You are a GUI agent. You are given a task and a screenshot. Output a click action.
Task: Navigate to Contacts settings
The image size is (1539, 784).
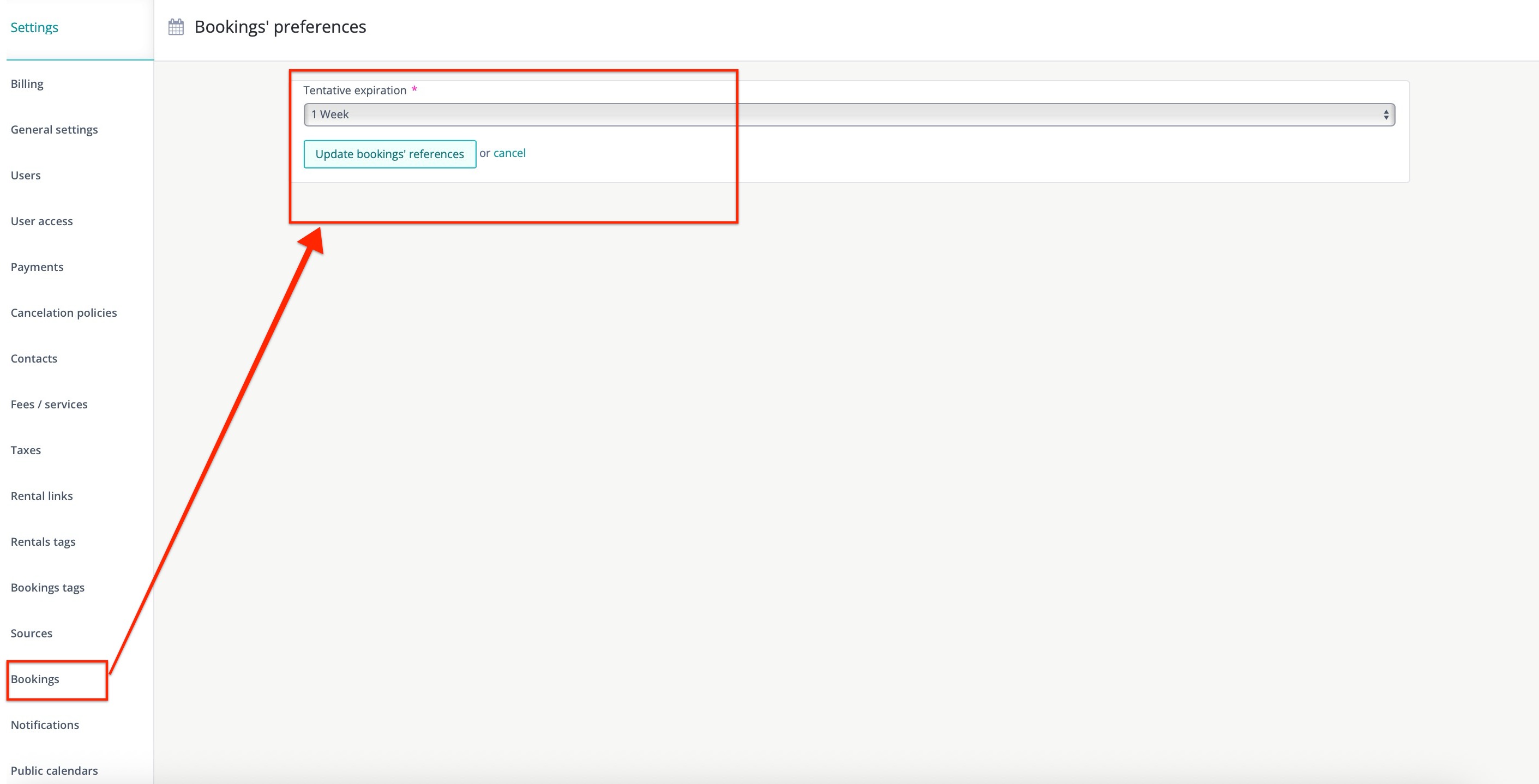point(33,358)
